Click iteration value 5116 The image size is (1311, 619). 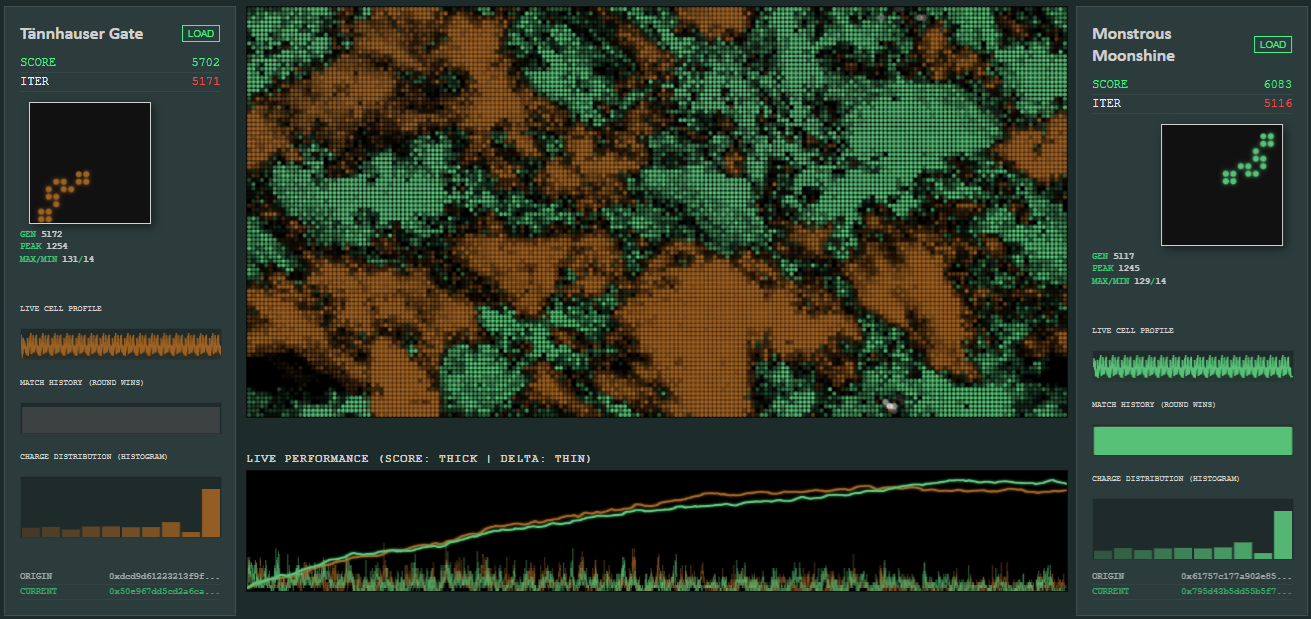point(1278,103)
